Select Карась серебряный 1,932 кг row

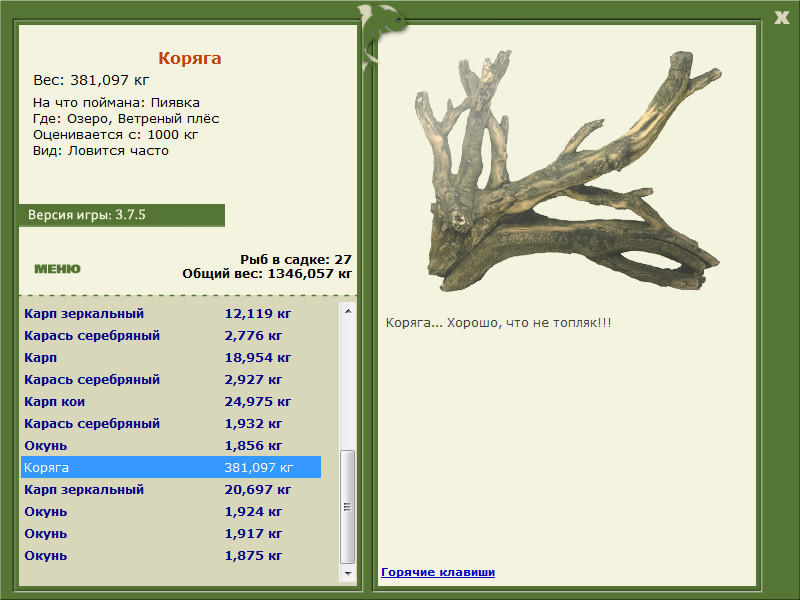pos(171,423)
